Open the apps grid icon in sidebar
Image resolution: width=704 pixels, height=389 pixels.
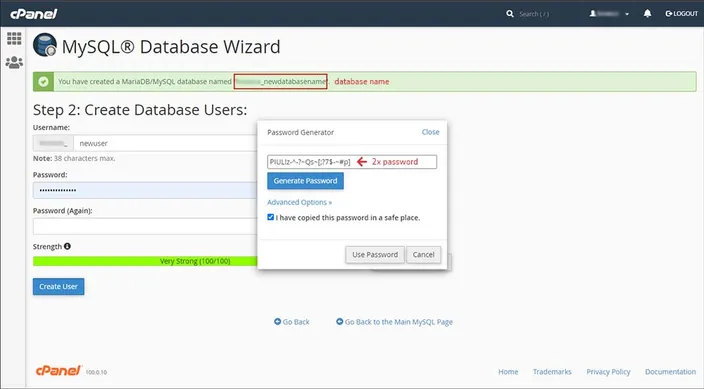[14, 39]
